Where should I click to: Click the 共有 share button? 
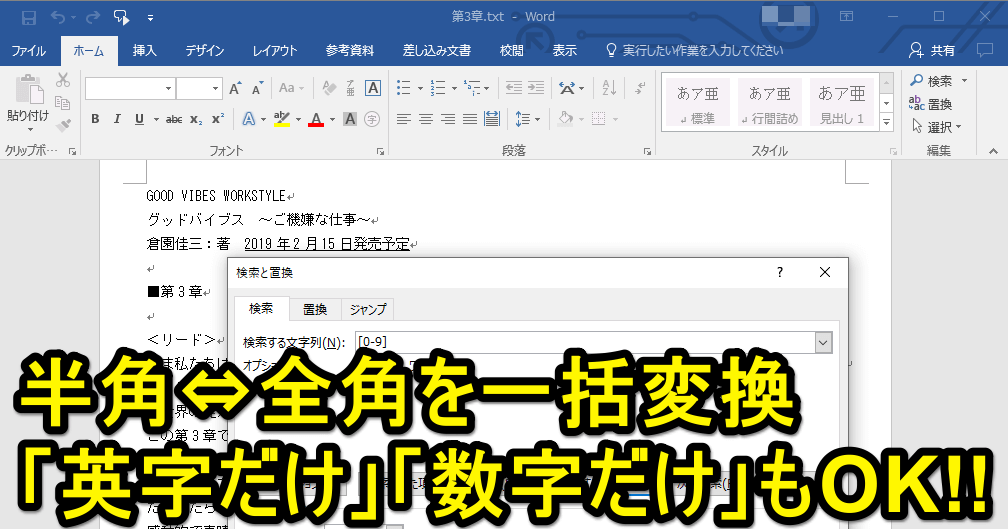(932, 50)
